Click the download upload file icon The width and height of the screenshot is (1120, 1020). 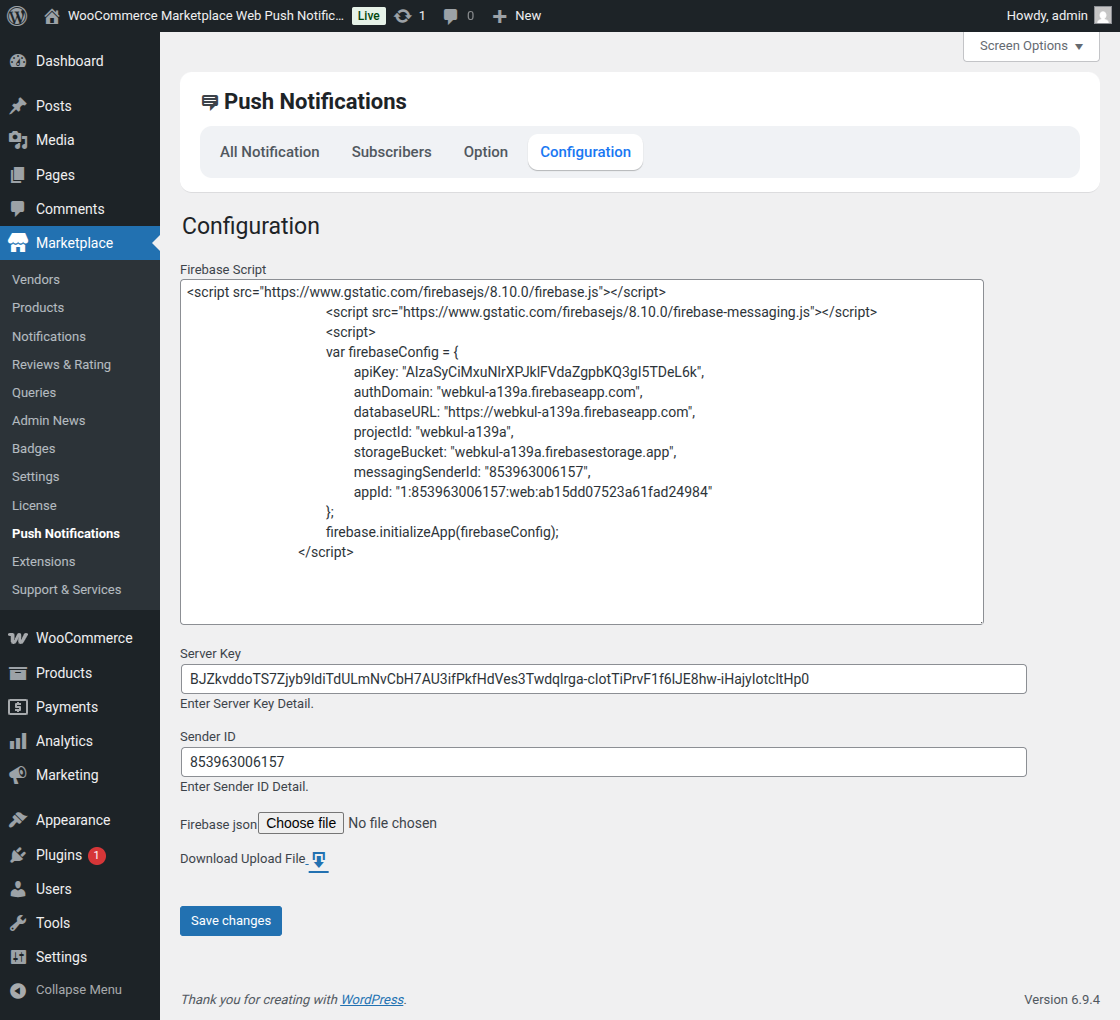(318, 860)
